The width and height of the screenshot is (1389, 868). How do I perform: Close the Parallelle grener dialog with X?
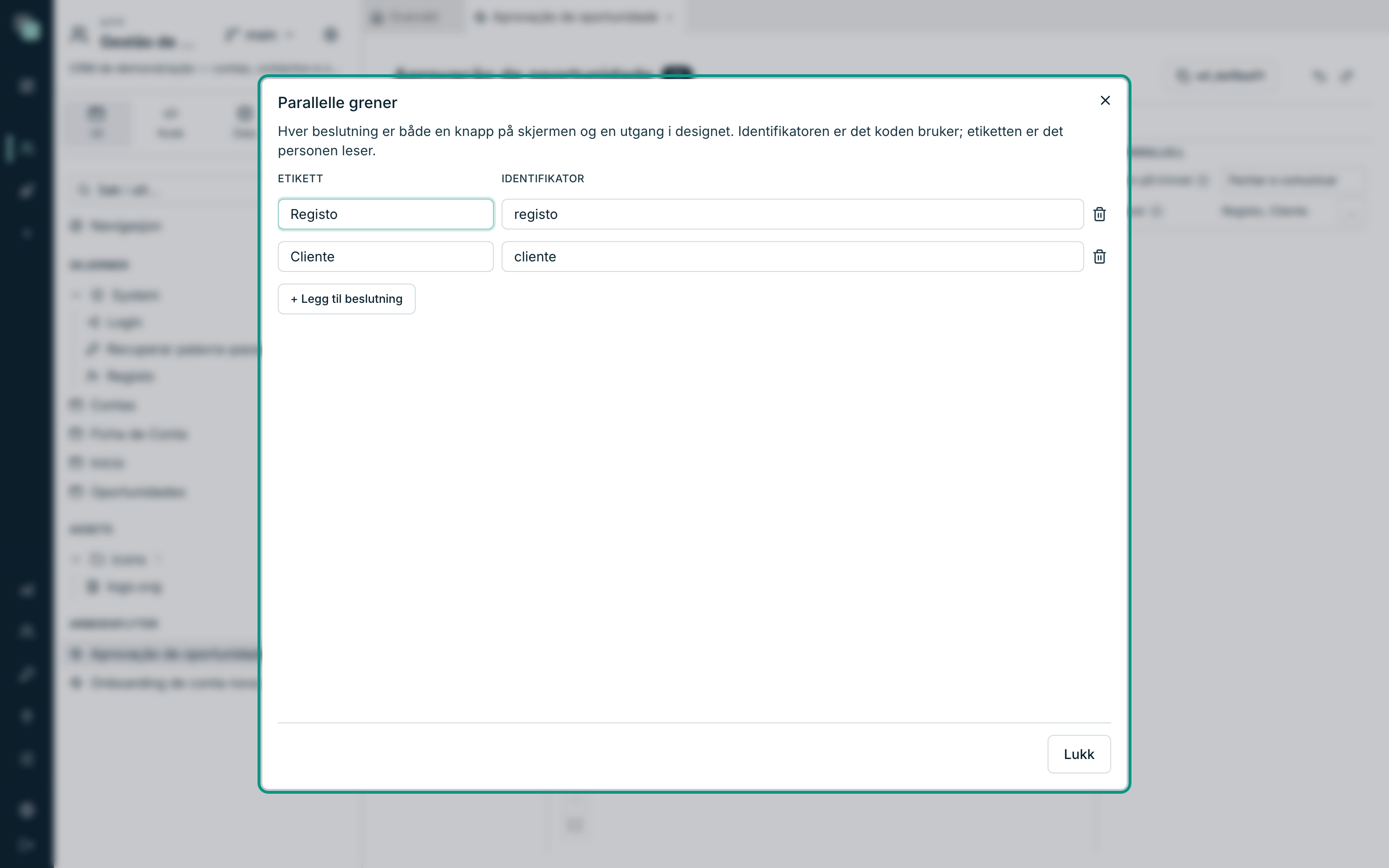[x=1105, y=100]
